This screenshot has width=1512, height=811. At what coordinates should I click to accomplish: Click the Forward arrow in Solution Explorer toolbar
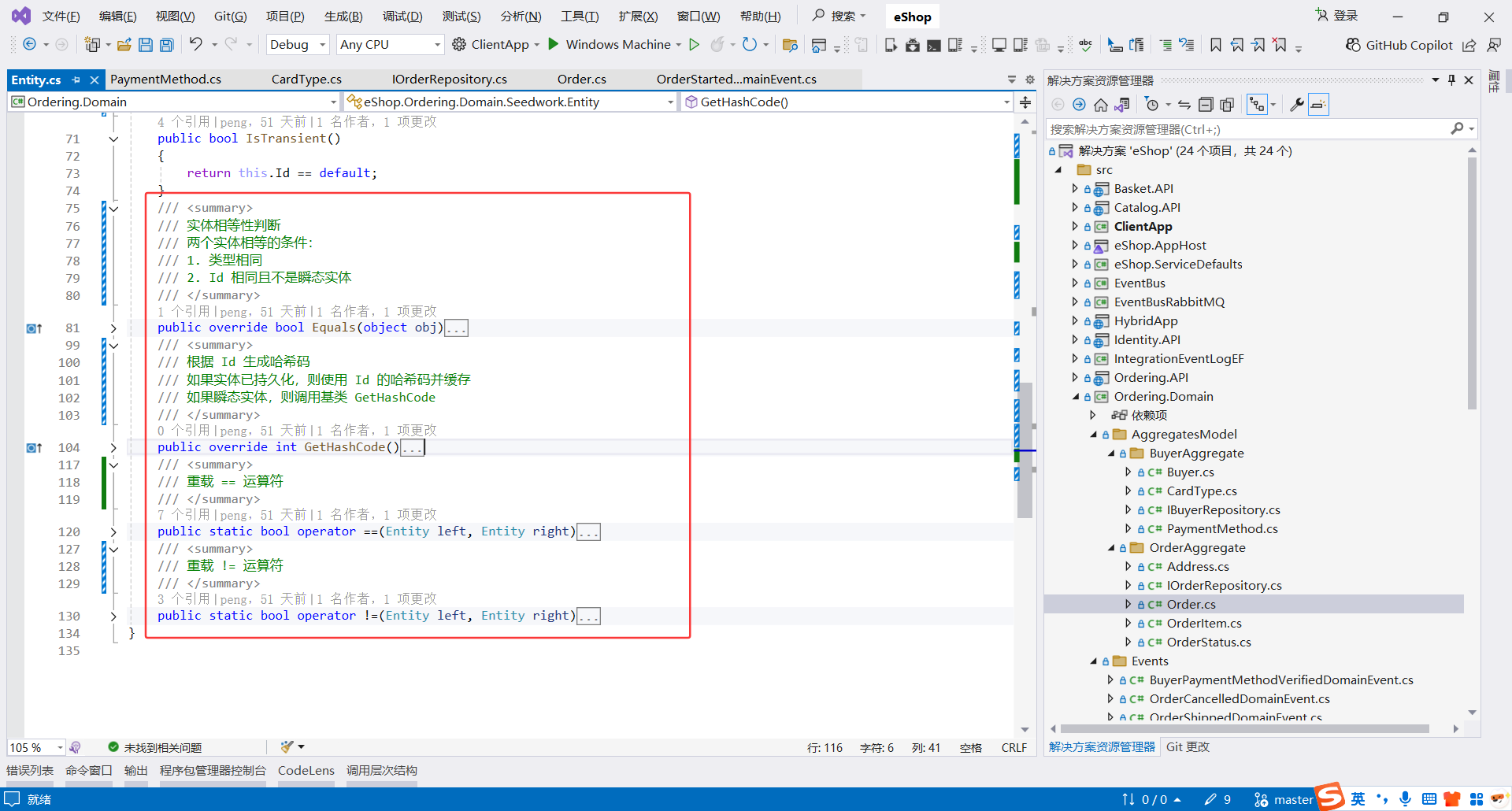(1079, 105)
